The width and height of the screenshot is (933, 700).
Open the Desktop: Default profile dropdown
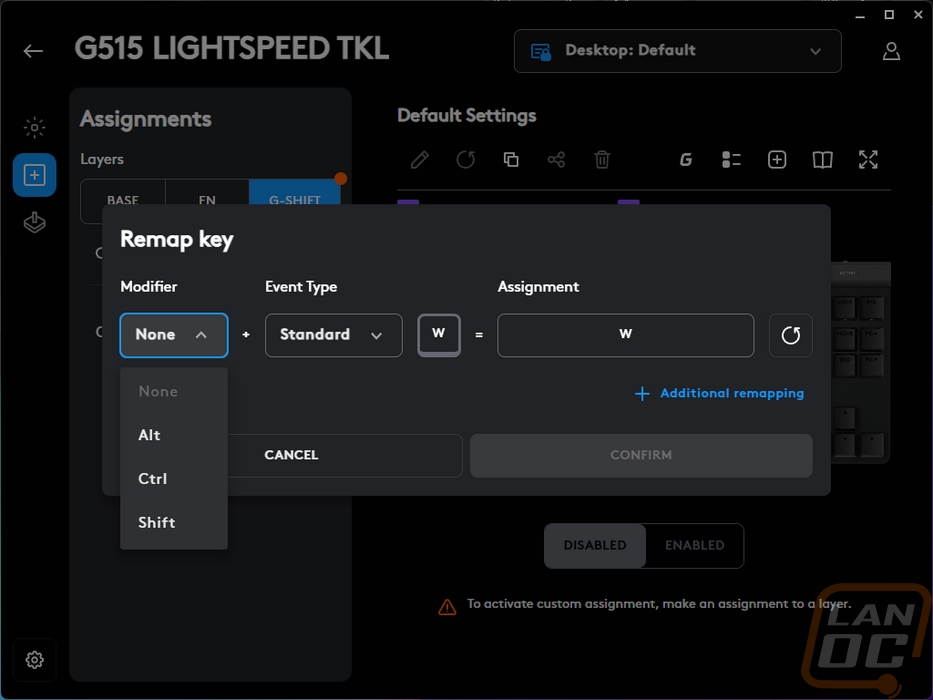[678, 51]
